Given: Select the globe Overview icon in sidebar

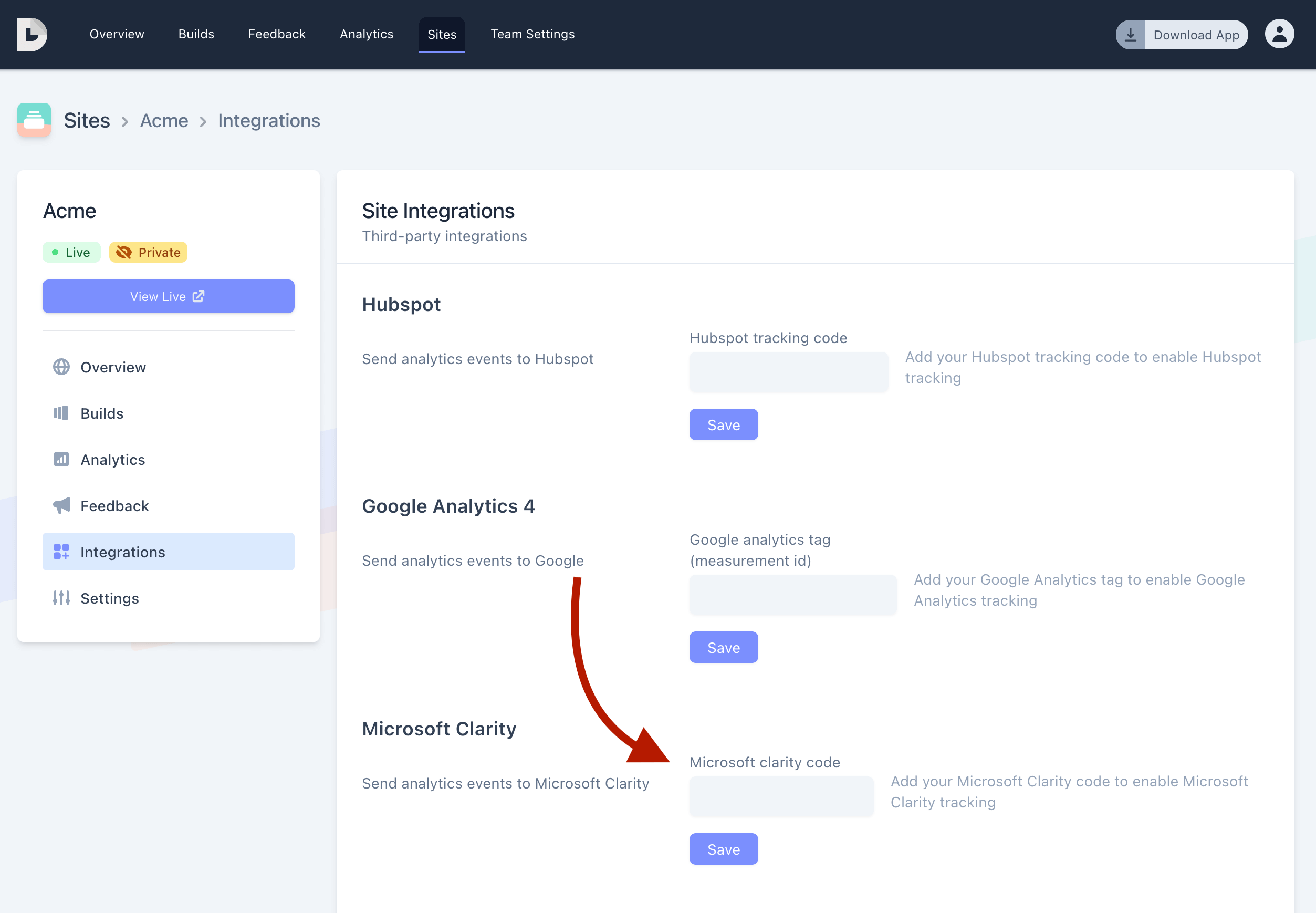Looking at the screenshot, I should pos(60,367).
